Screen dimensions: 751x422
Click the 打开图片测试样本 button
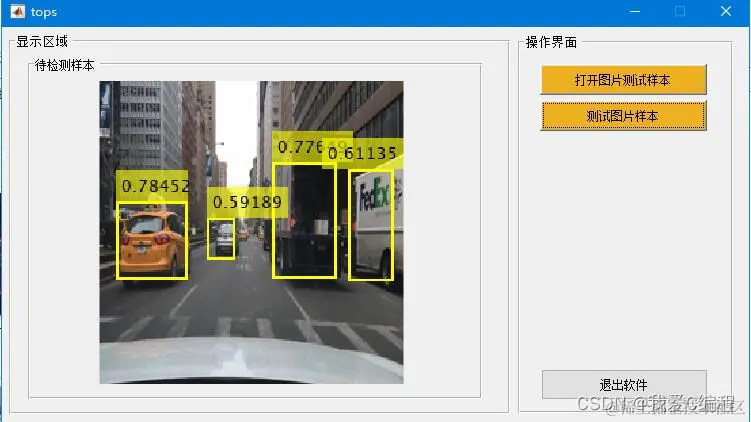point(624,80)
